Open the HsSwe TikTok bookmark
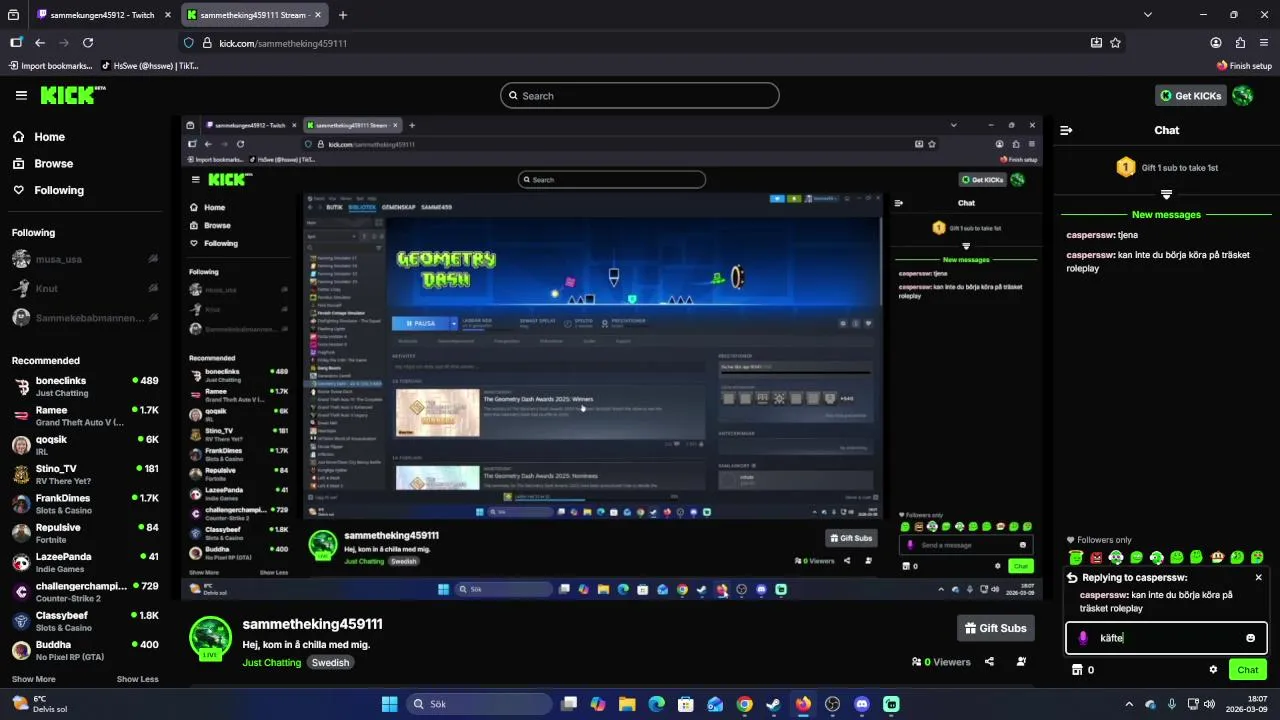 coord(149,66)
